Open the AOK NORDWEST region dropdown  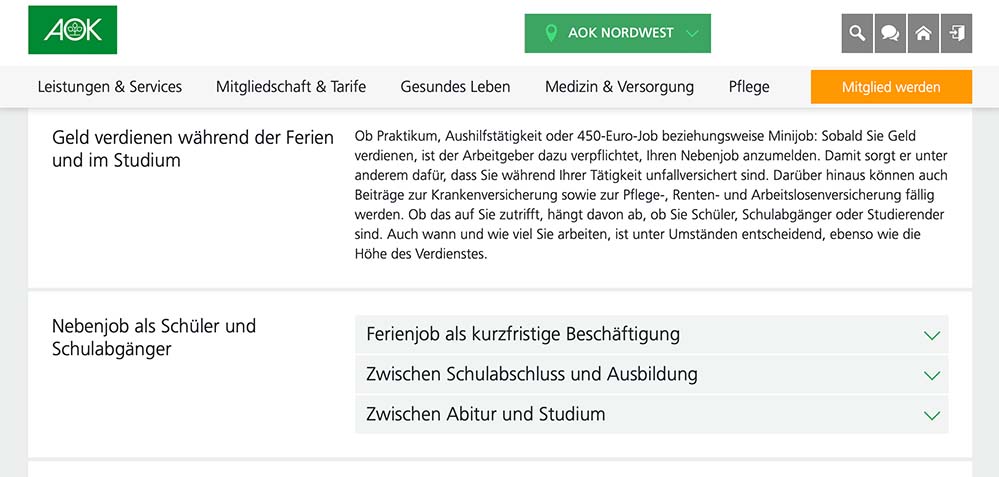[617, 33]
